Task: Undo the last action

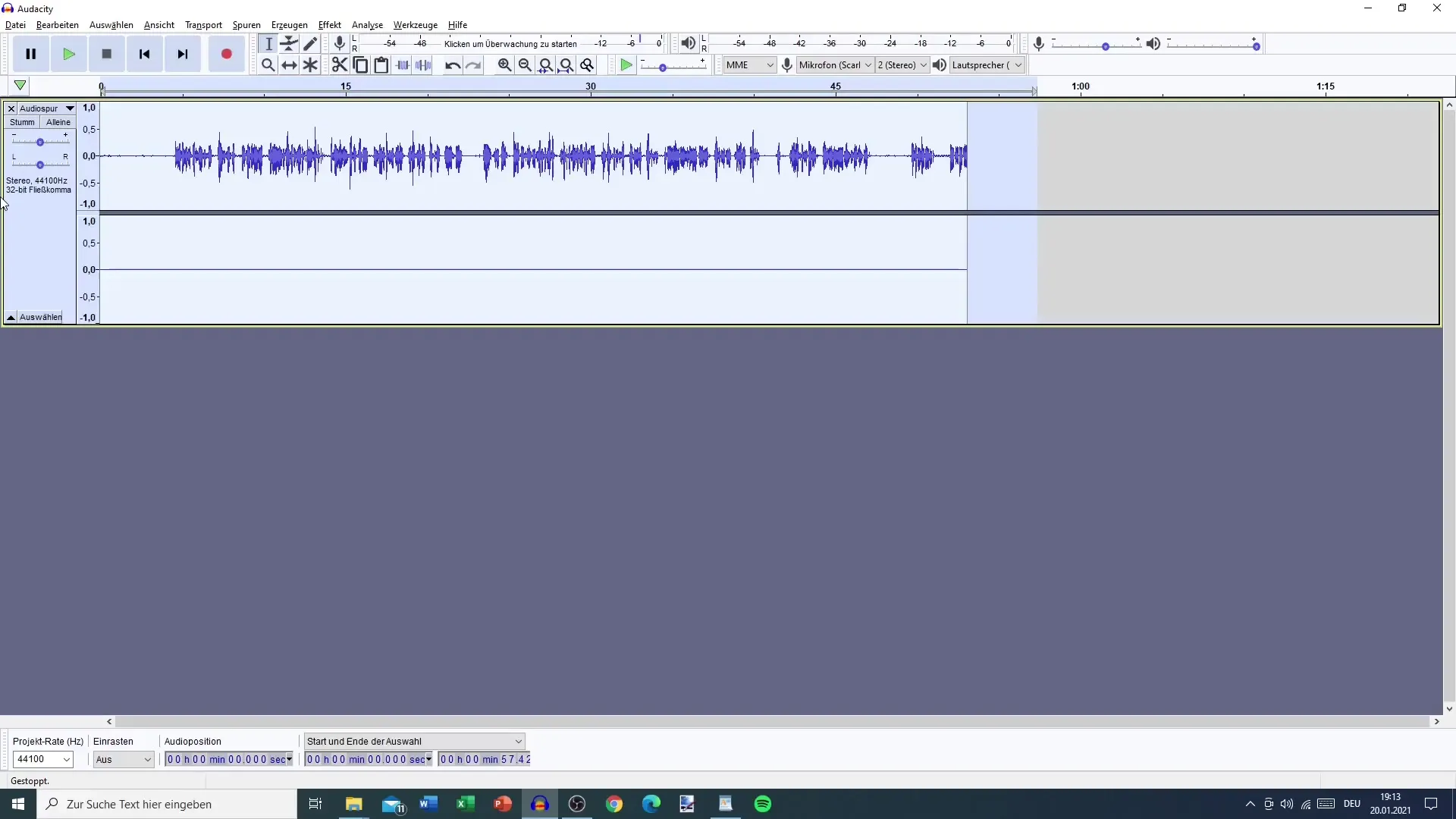Action: (x=453, y=65)
